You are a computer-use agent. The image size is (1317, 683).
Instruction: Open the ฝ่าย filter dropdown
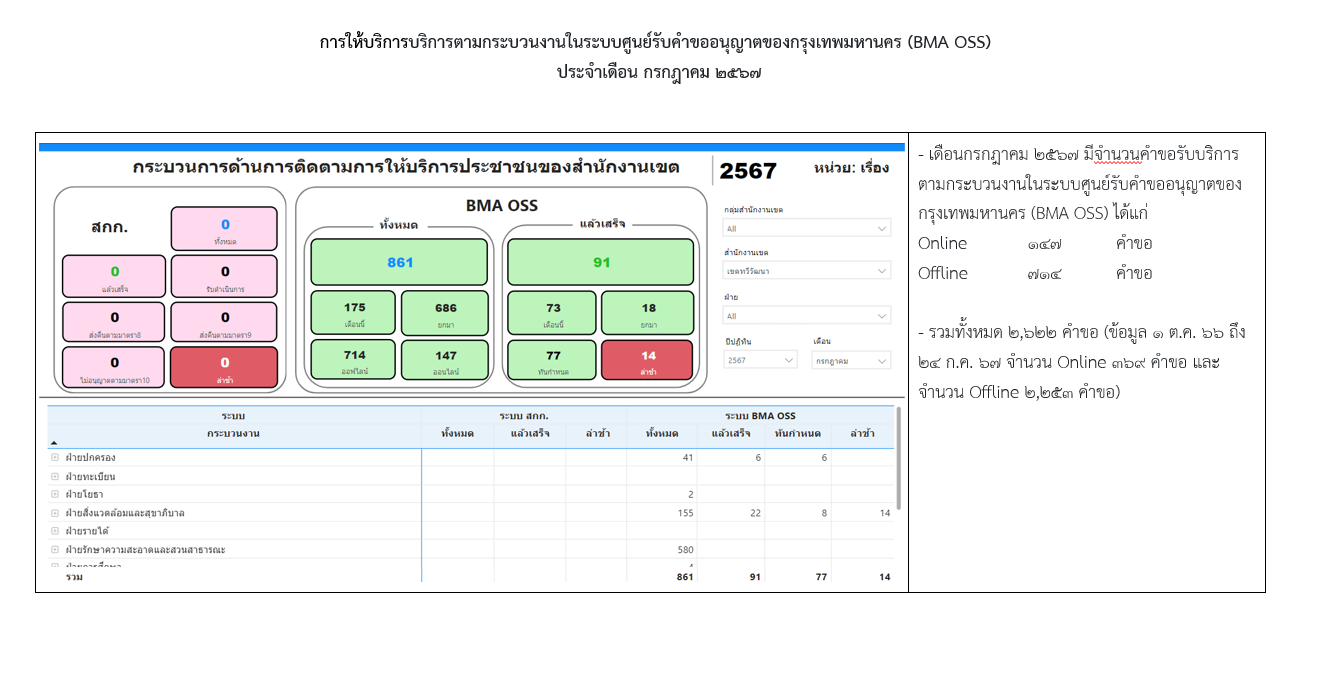(x=806, y=316)
